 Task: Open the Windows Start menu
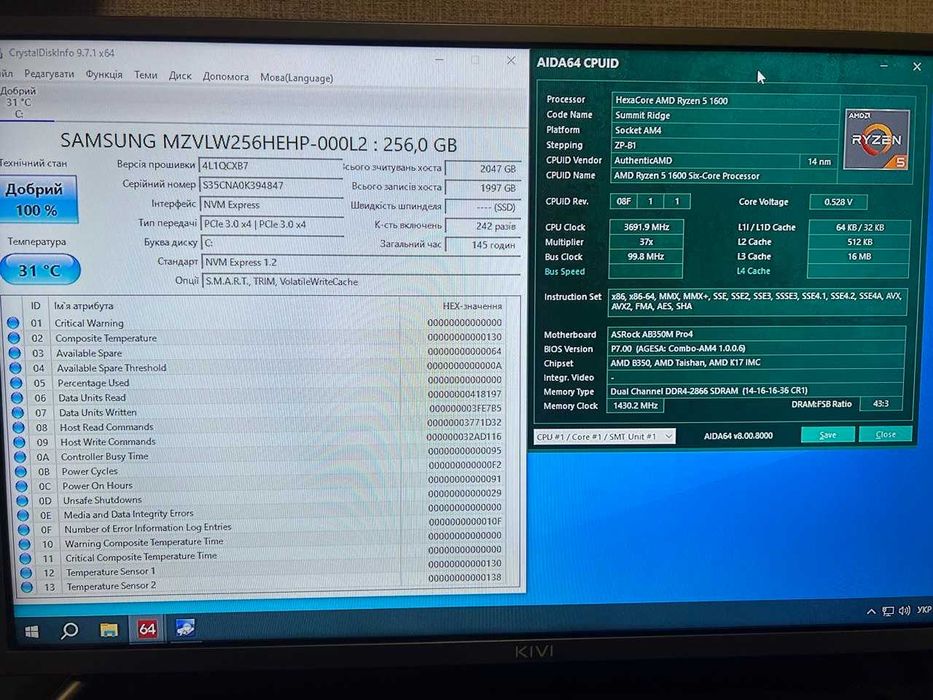(x=31, y=632)
